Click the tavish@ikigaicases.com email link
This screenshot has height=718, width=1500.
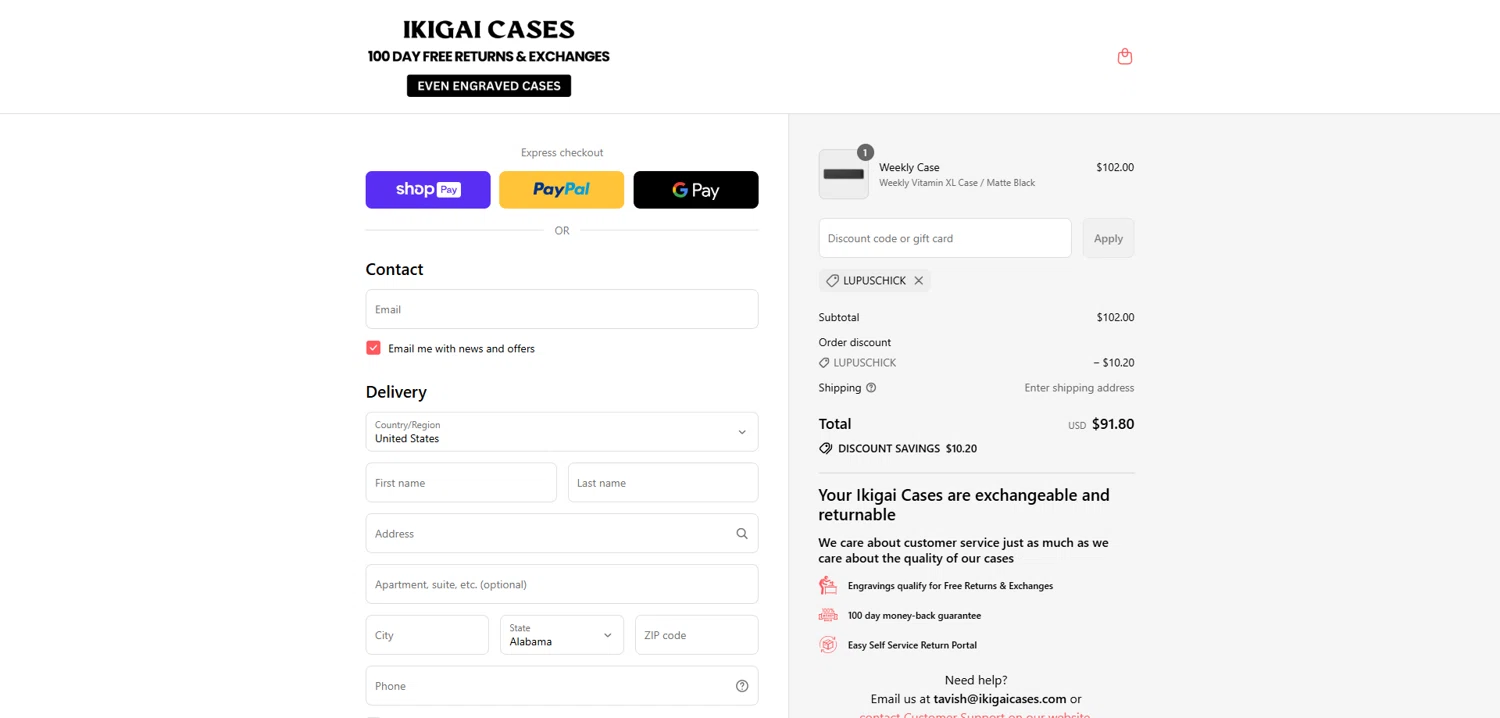tap(1000, 699)
